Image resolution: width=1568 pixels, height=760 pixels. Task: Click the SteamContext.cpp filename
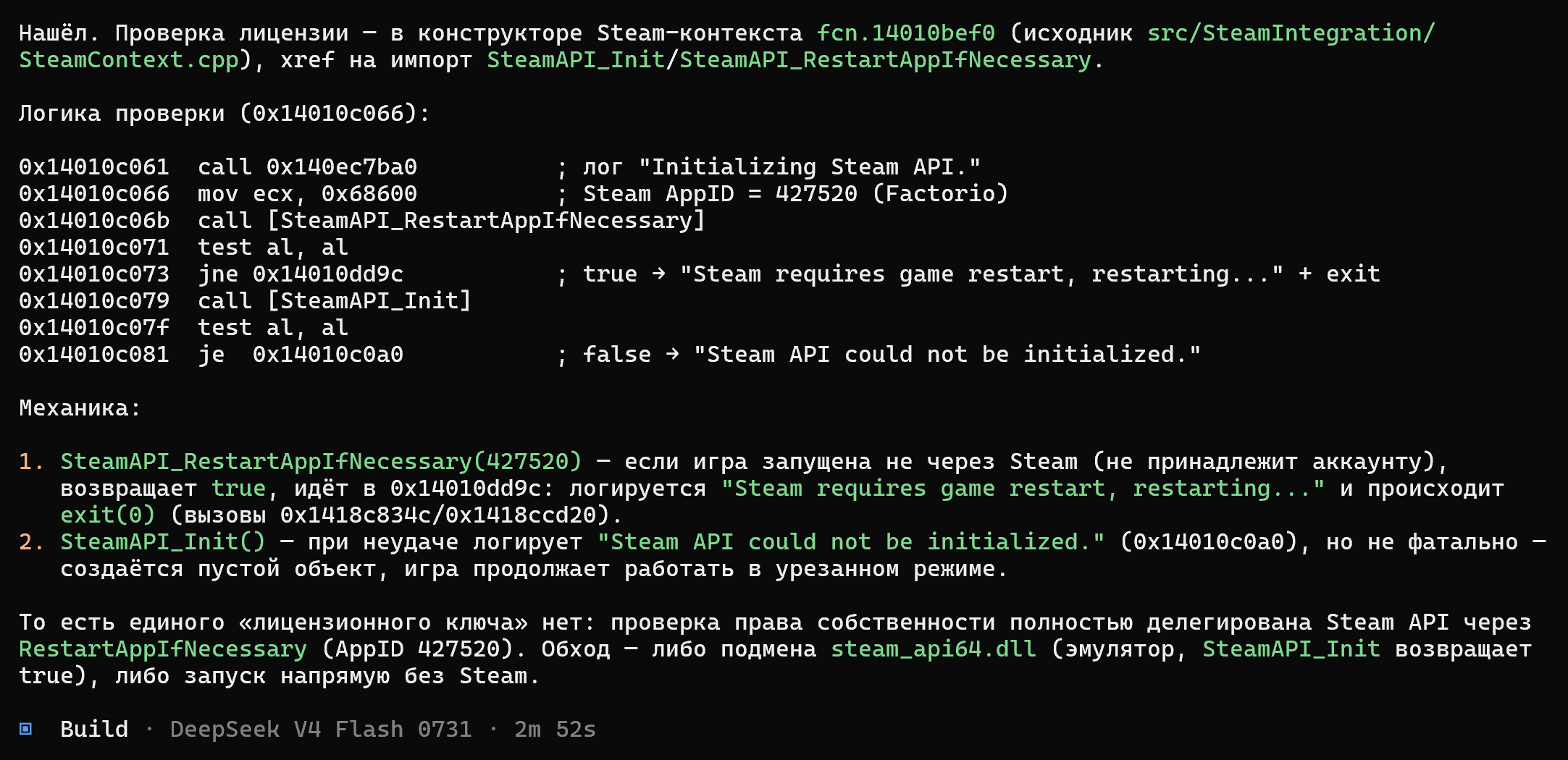(129, 59)
